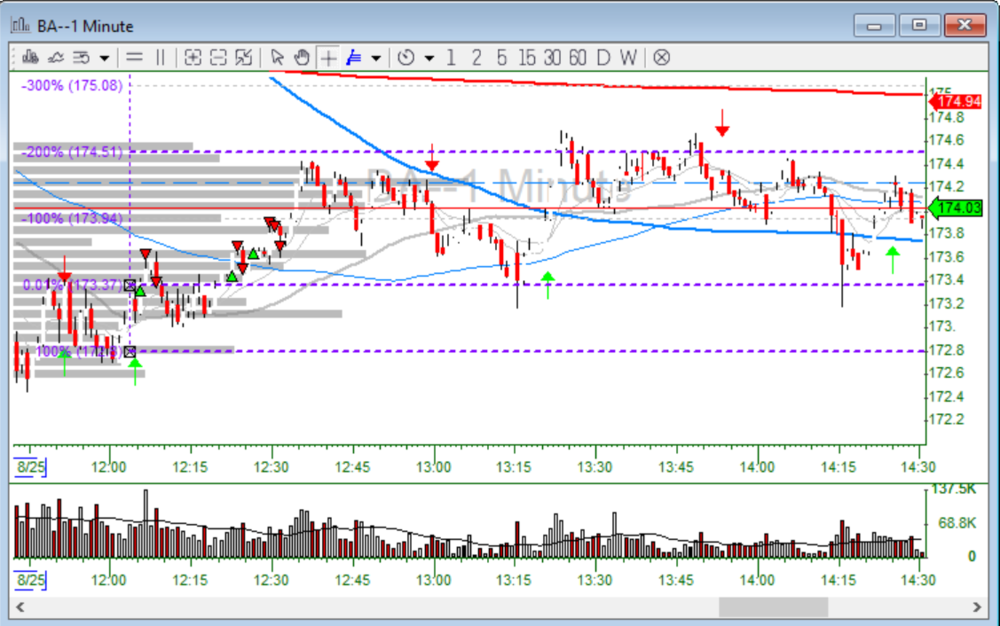Click the horizontal scrollbar thumb

773,607
